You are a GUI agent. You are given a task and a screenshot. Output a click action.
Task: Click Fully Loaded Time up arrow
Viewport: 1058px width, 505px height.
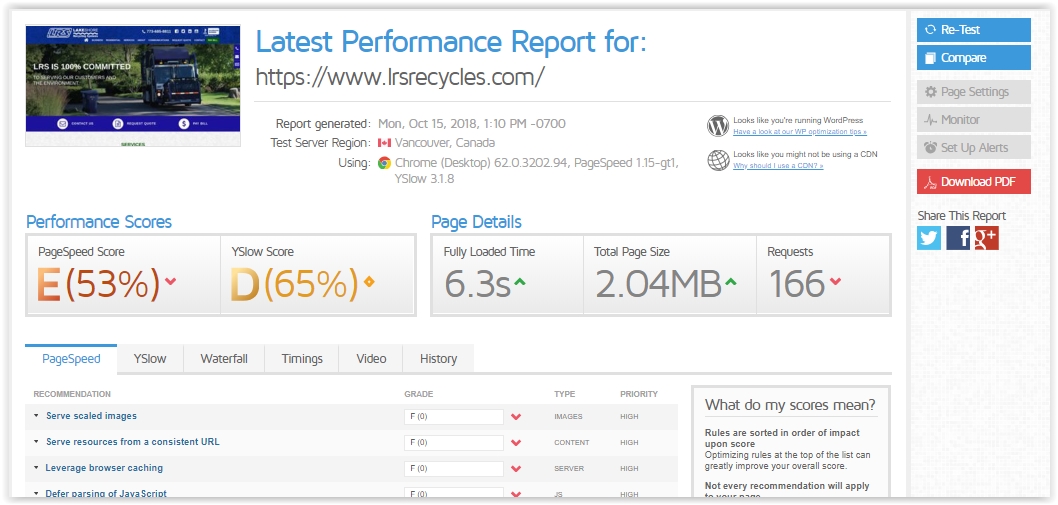(520, 282)
